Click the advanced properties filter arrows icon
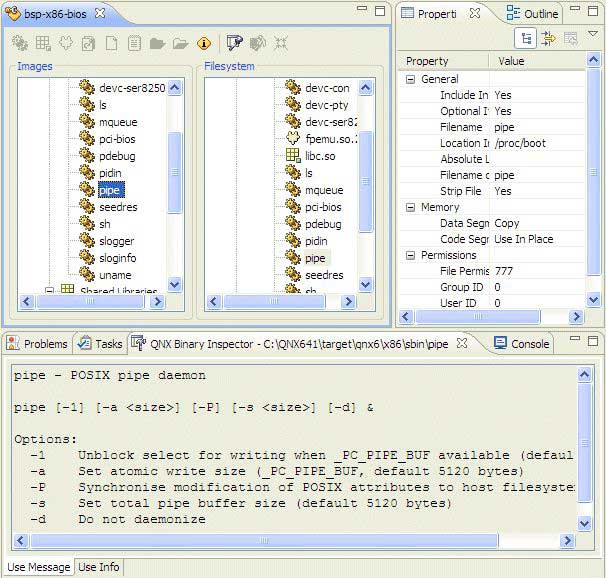606x578 pixels. pos(548,38)
